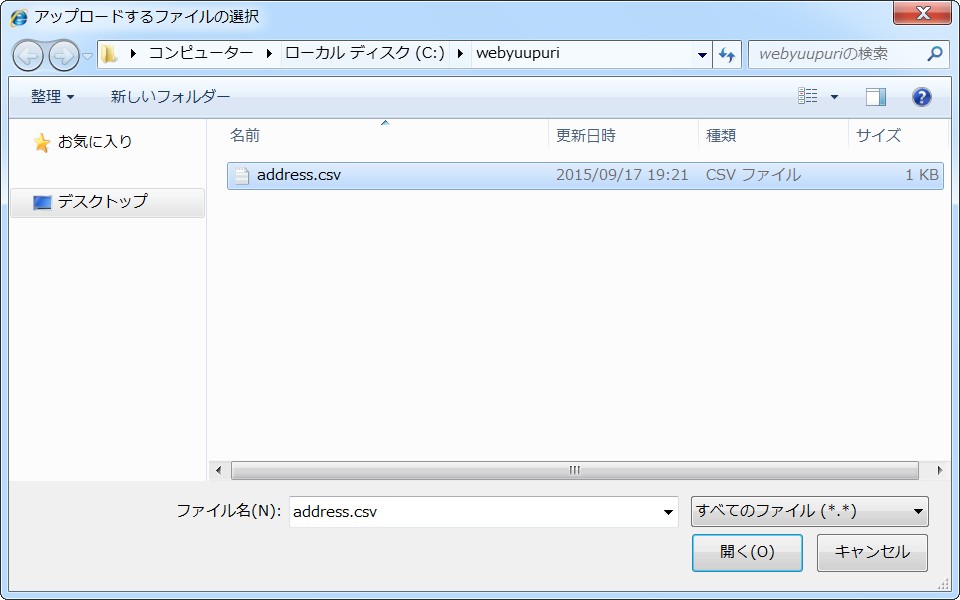Click 新しいフォルダー in the toolbar
Viewport: 960px width, 600px height.
[170, 97]
